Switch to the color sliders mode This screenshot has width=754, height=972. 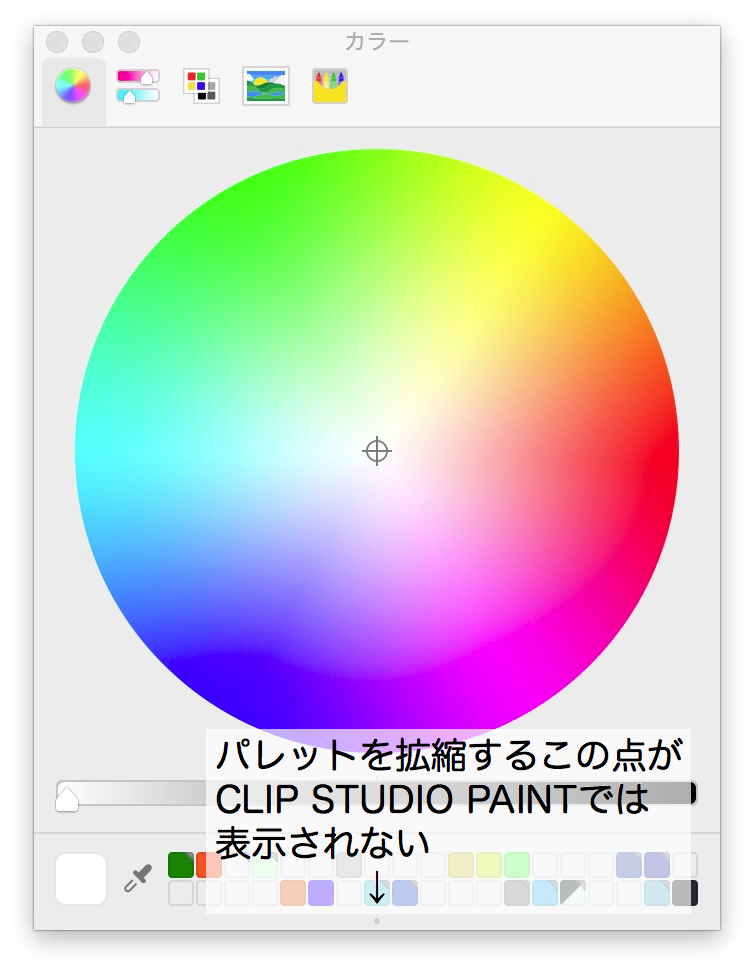tap(138, 86)
